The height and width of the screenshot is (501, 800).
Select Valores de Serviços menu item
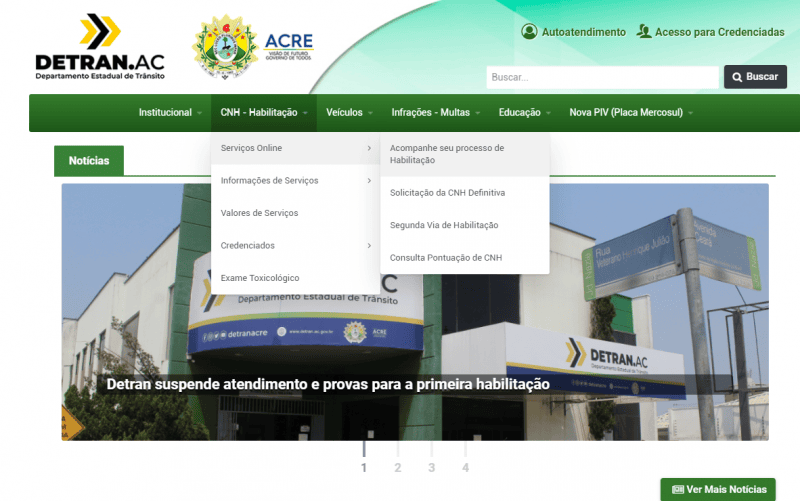259,213
